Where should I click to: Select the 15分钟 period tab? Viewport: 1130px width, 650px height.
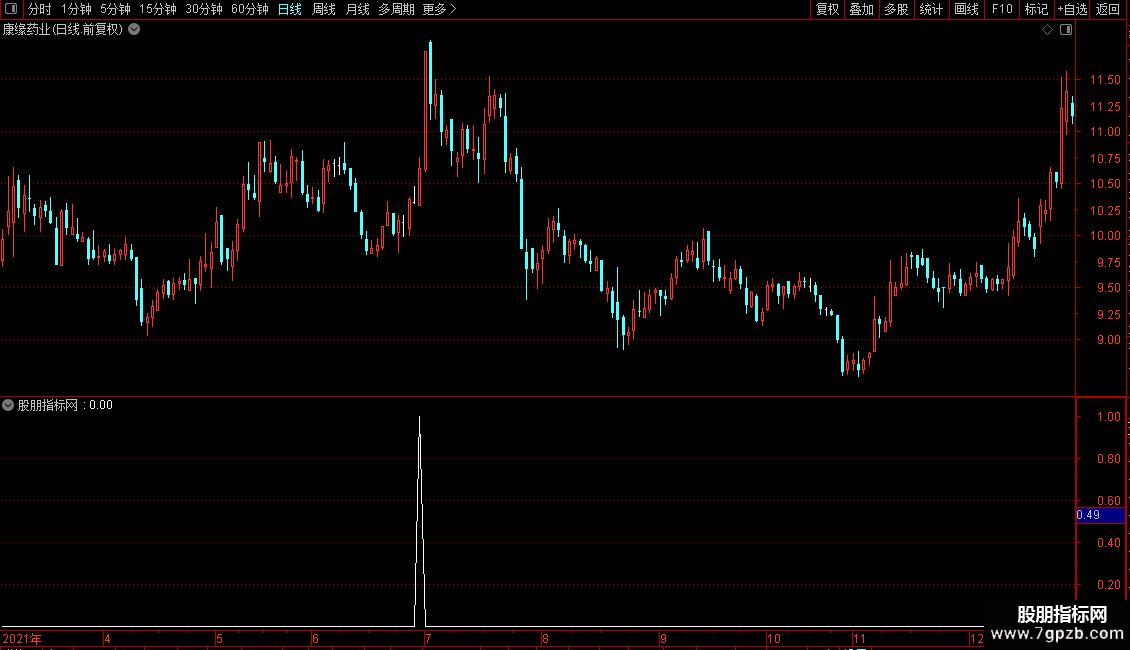157,9
